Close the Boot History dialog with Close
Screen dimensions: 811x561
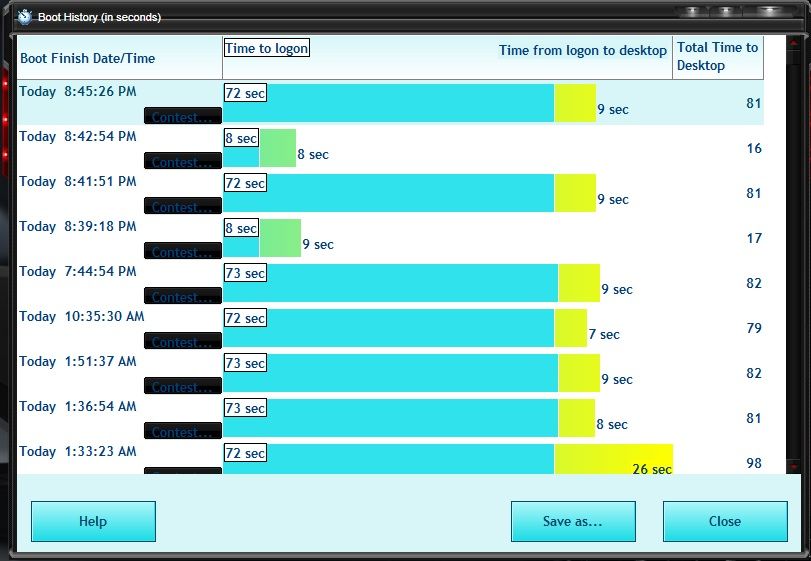tap(725, 521)
